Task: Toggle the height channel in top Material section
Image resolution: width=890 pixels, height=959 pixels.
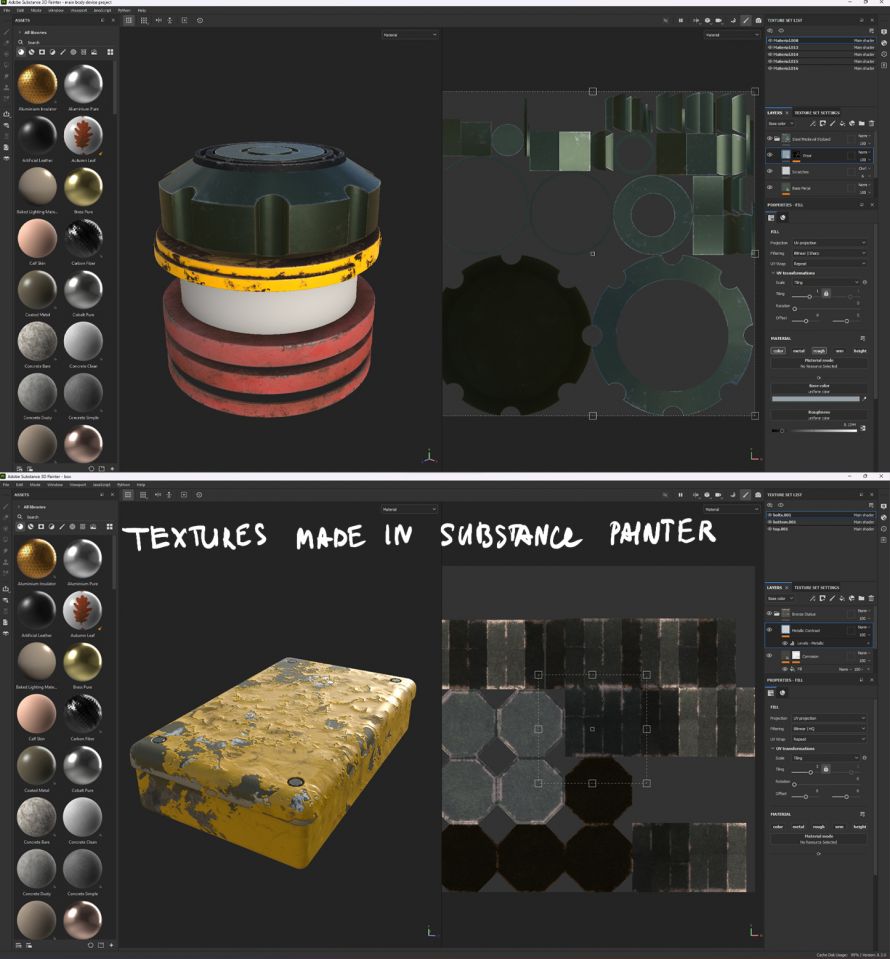Action: point(859,351)
